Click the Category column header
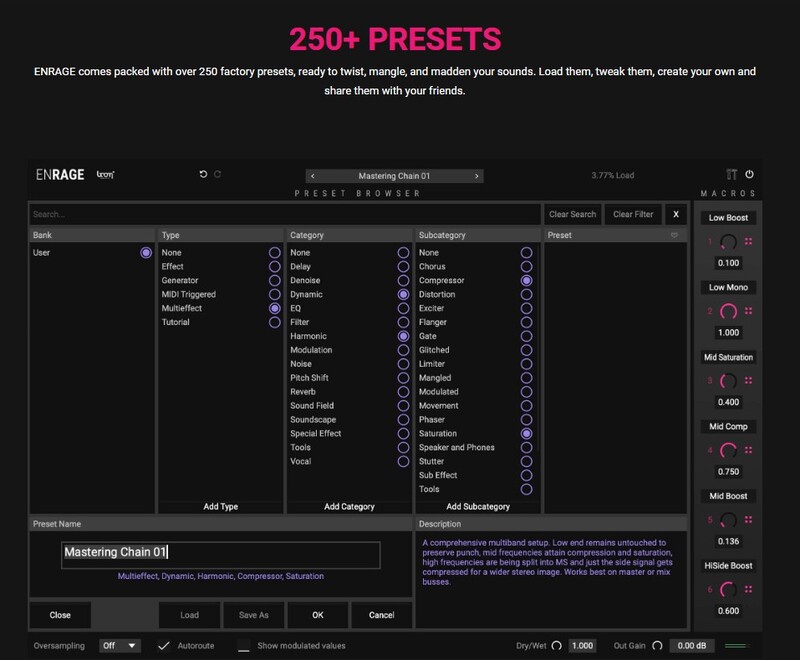This screenshot has height=660, width=800. tap(349, 235)
